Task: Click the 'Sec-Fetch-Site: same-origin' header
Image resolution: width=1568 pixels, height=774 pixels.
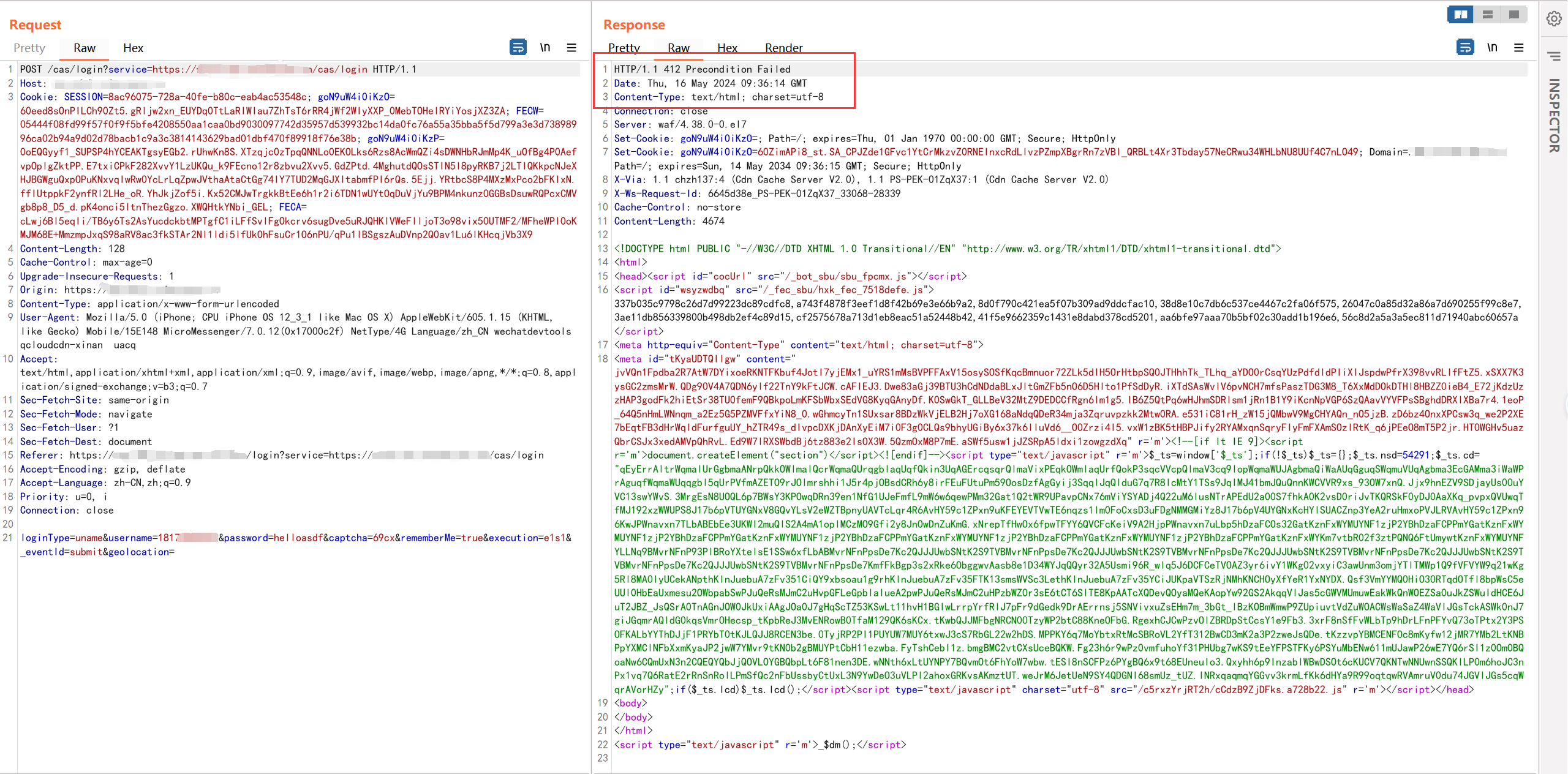Action: pyautogui.click(x=94, y=400)
